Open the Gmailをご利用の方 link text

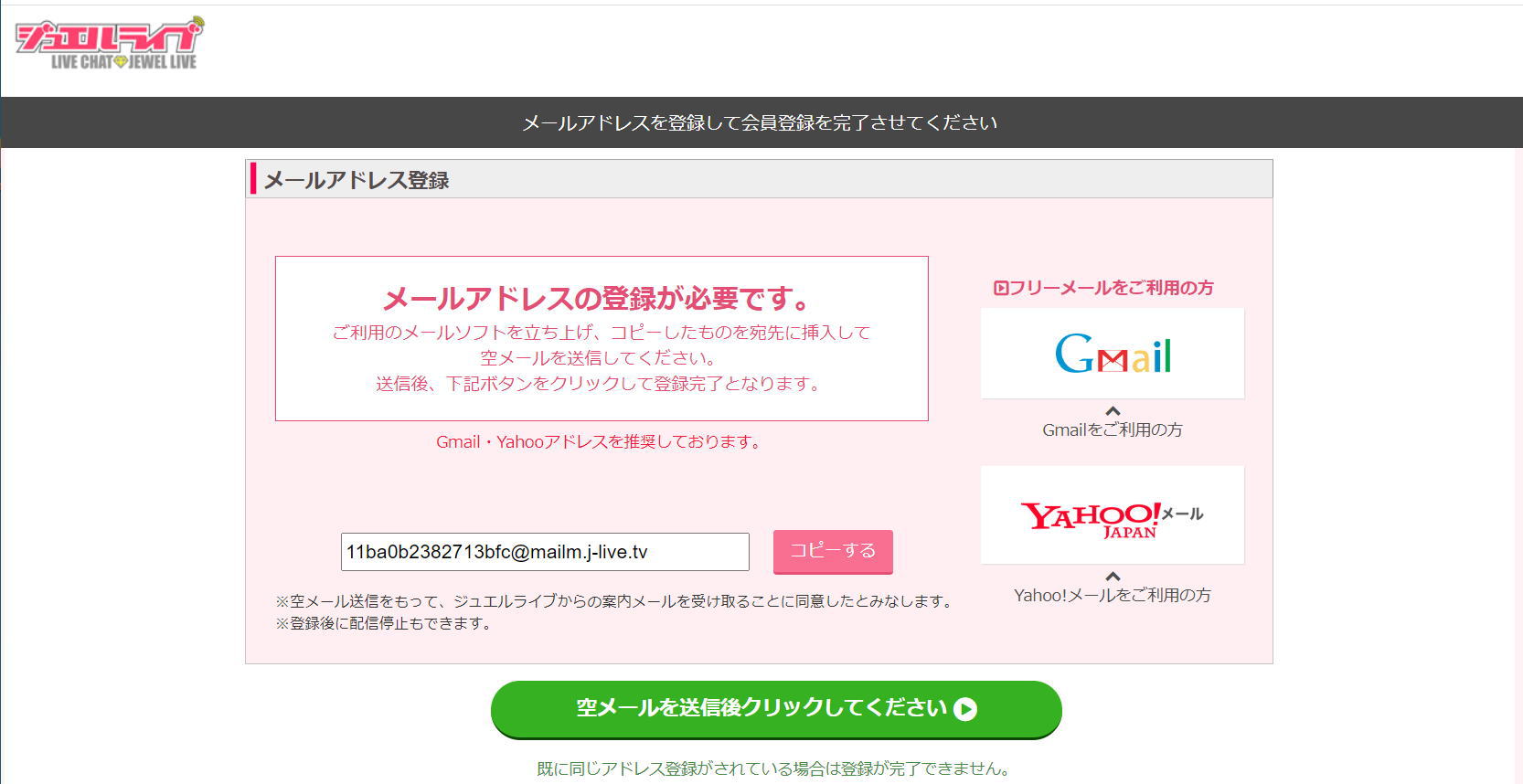pyautogui.click(x=1112, y=430)
